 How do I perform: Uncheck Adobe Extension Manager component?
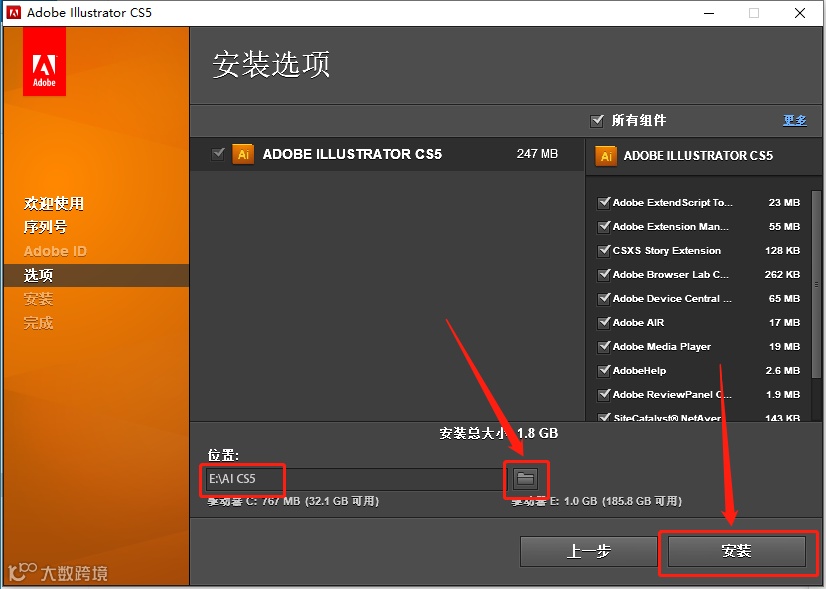[x=604, y=227]
